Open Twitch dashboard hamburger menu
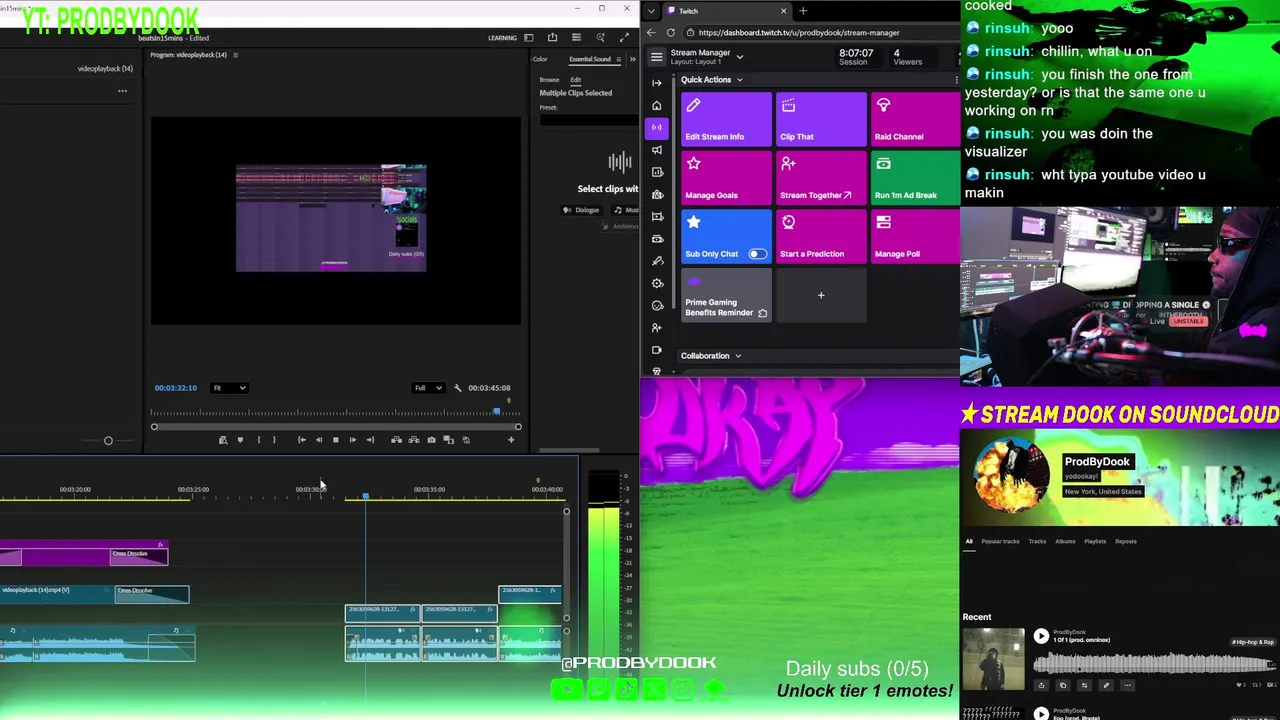The image size is (1280, 720). tap(656, 57)
